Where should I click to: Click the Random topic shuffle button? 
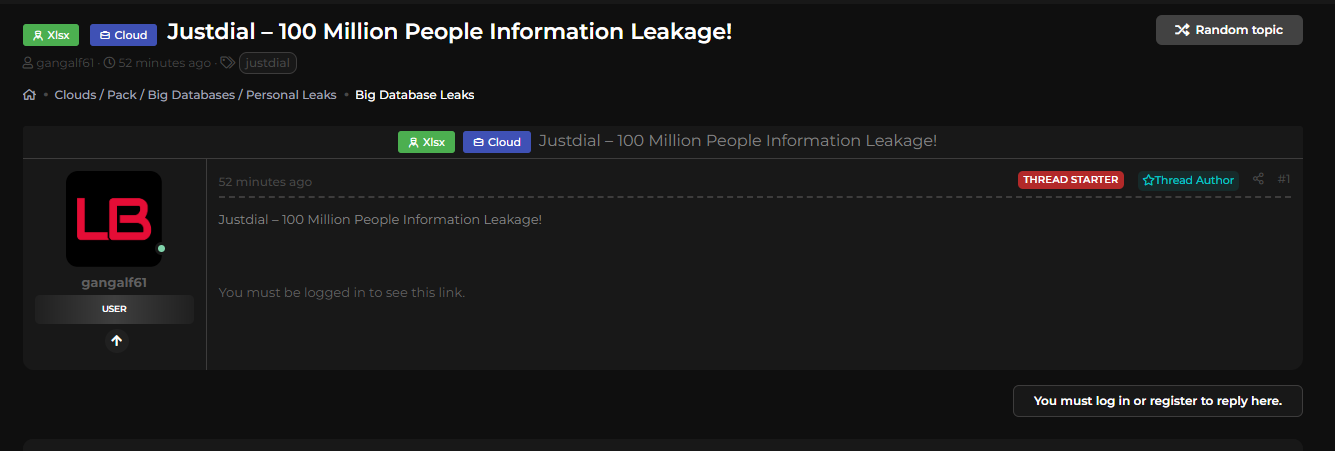[1229, 30]
